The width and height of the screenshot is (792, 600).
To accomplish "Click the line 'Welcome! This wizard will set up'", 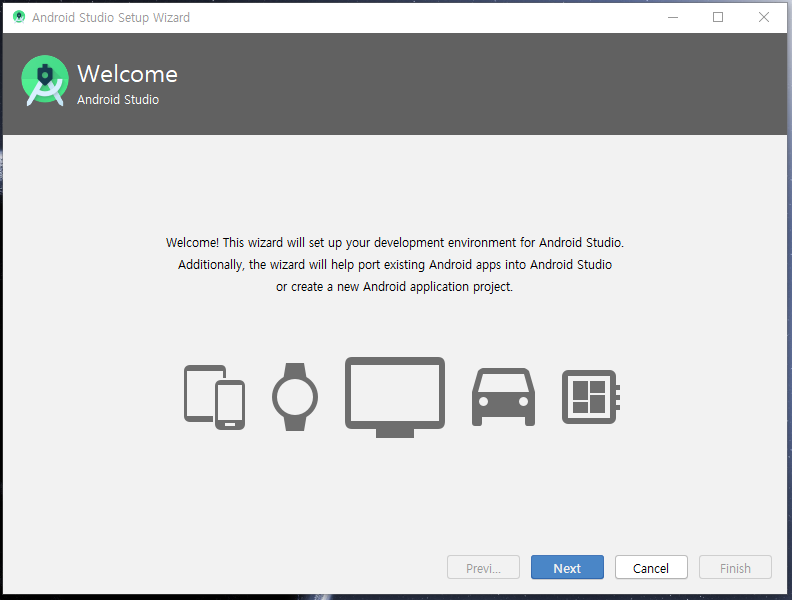I will click(x=394, y=243).
